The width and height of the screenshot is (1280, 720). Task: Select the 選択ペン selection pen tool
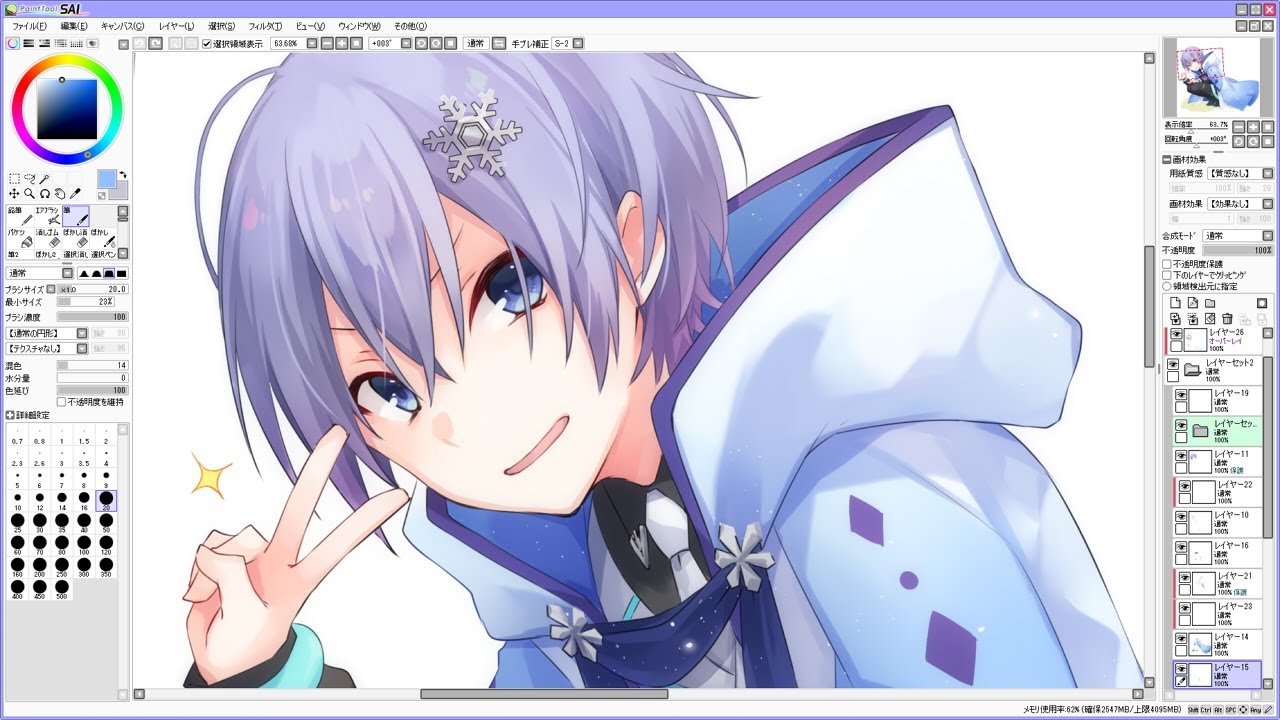point(103,255)
